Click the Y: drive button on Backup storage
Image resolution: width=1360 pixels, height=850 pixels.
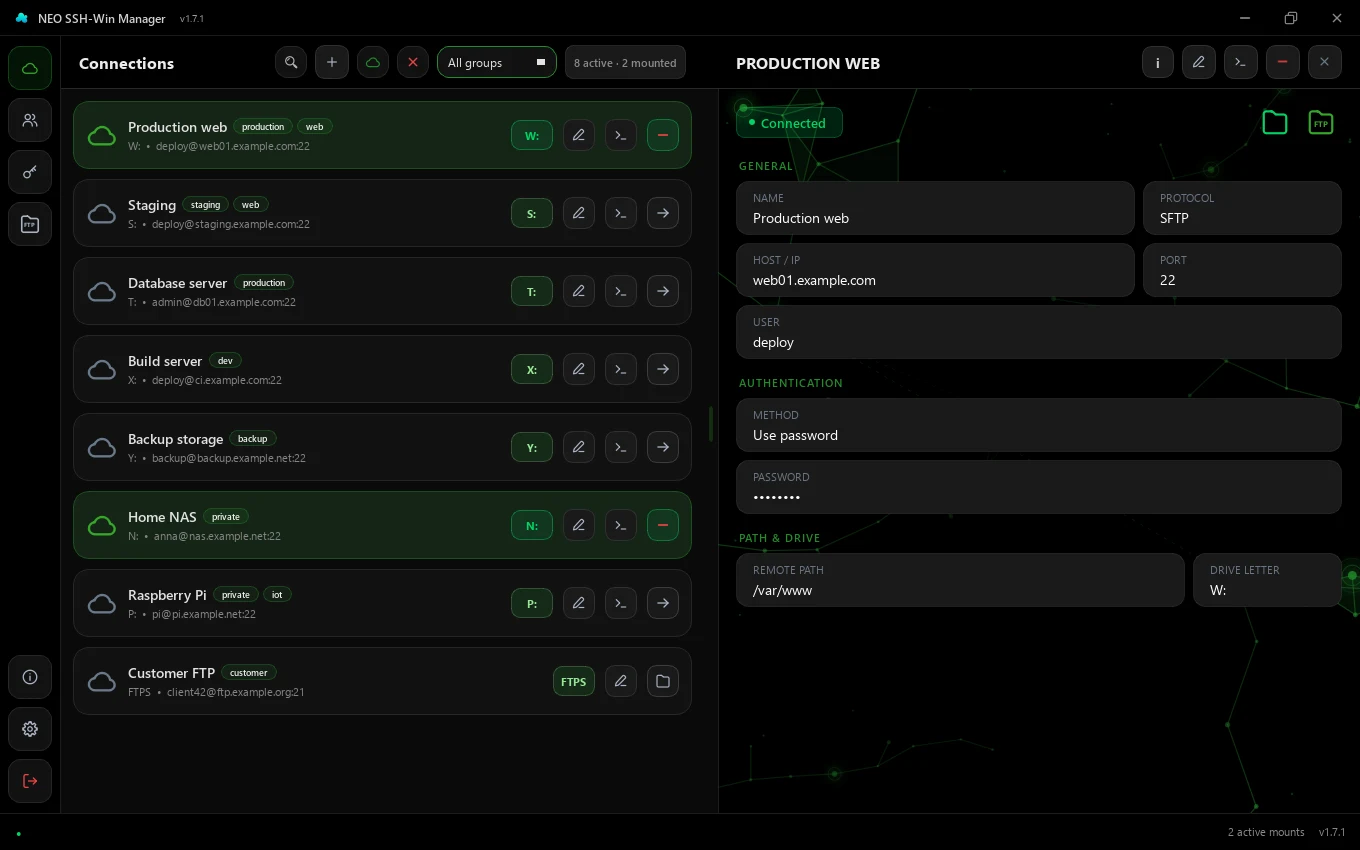[532, 447]
